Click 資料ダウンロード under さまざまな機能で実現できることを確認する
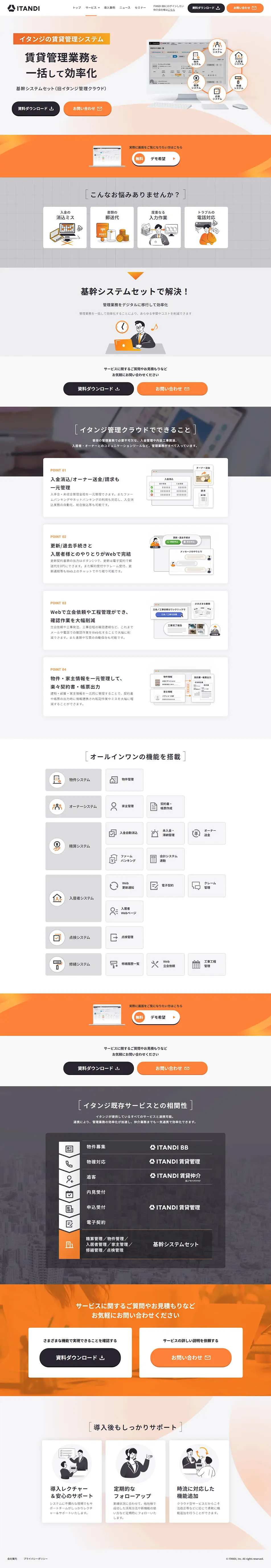 [80, 1357]
